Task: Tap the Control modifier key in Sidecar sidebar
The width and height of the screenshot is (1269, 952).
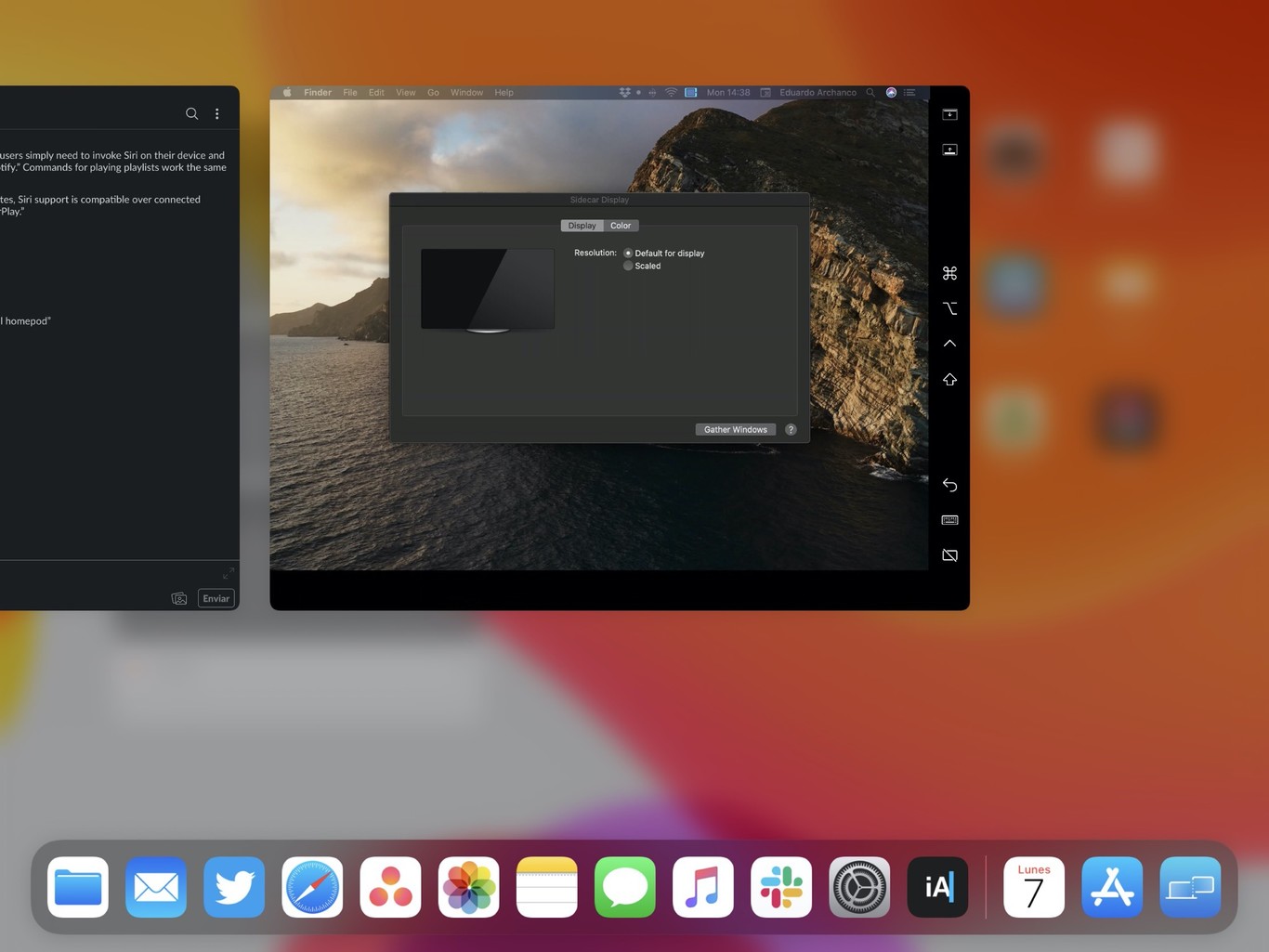Action: tap(949, 342)
